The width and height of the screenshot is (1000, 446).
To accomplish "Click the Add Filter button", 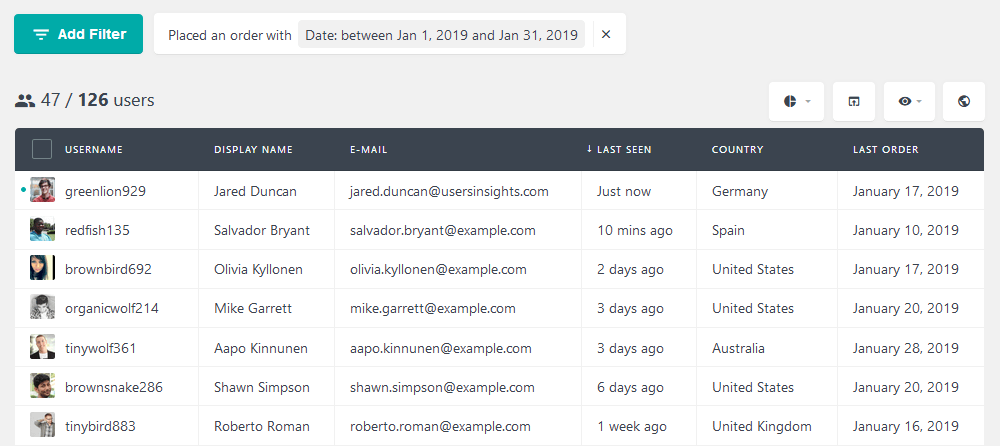I will 78,34.
